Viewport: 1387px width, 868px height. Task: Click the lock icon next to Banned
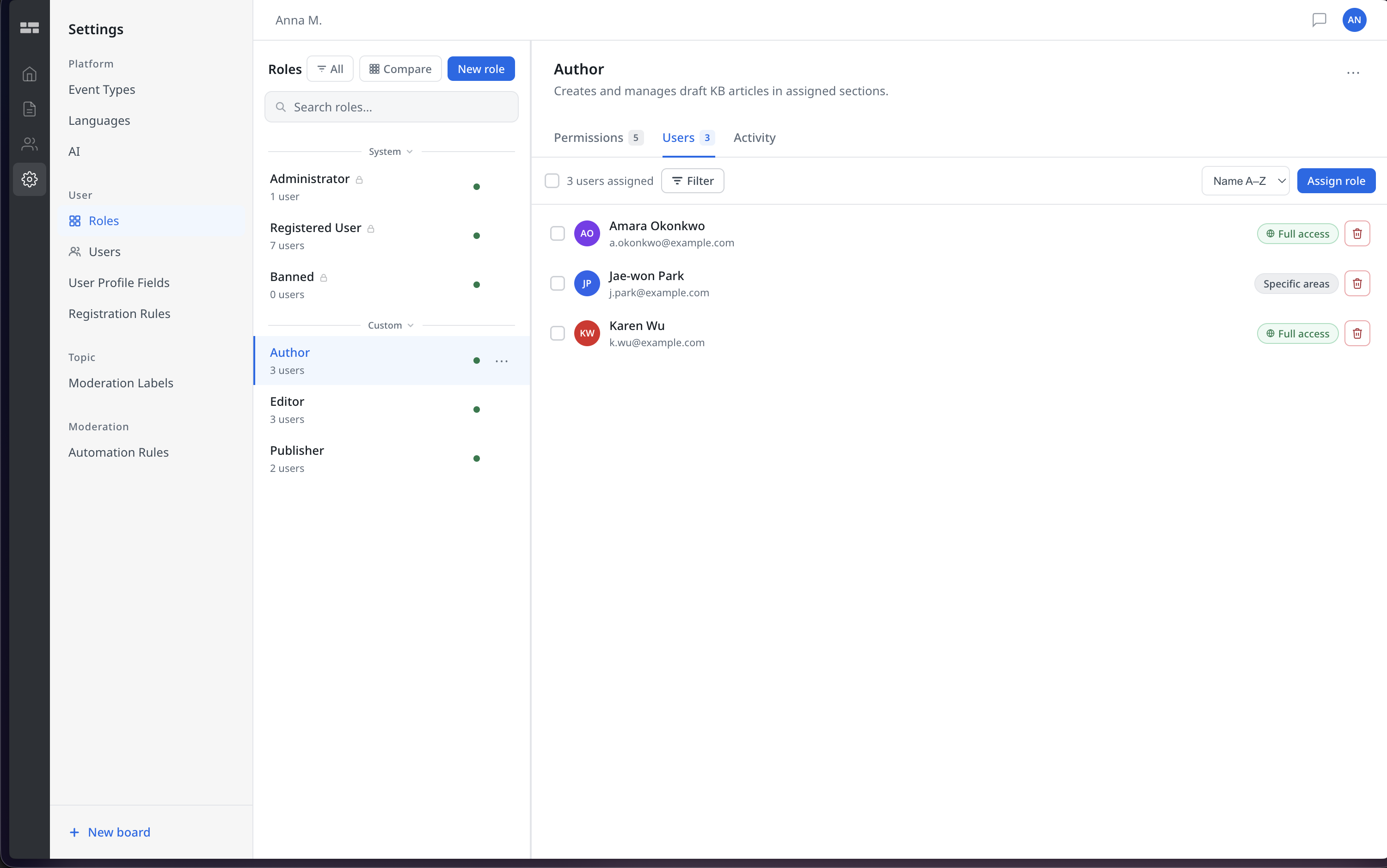click(x=324, y=277)
